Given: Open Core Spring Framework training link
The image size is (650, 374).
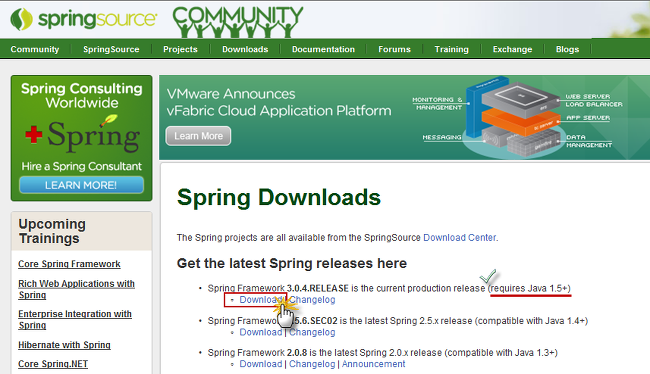Looking at the screenshot, I should click(x=69, y=264).
